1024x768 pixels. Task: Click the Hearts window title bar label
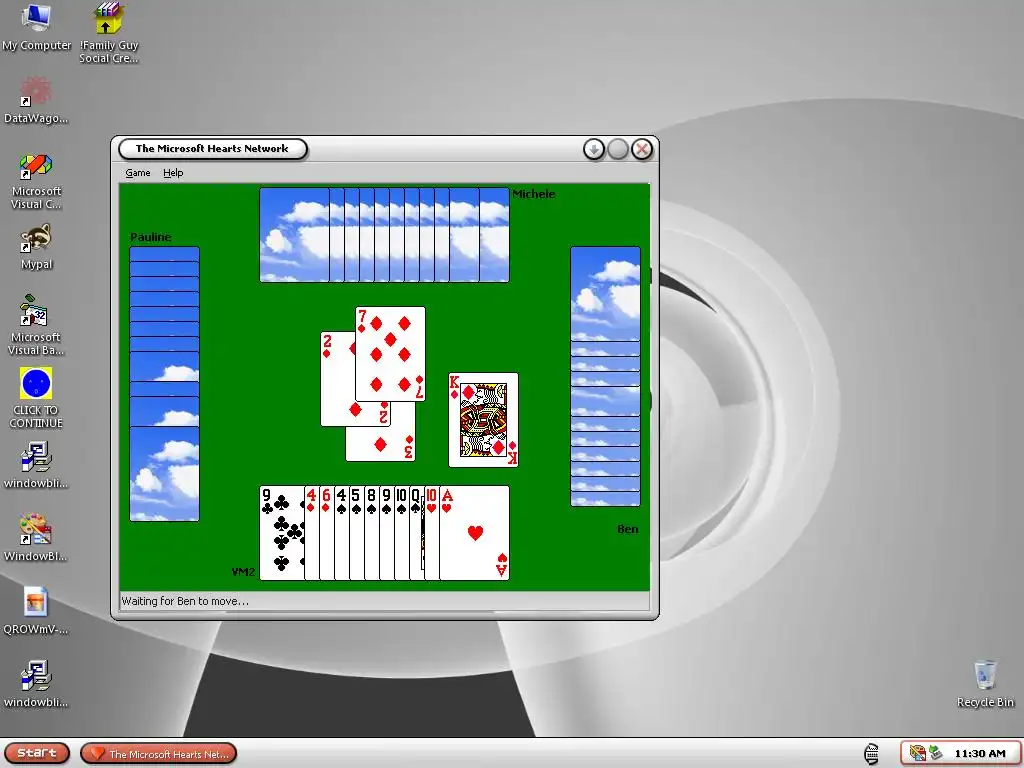coord(212,149)
